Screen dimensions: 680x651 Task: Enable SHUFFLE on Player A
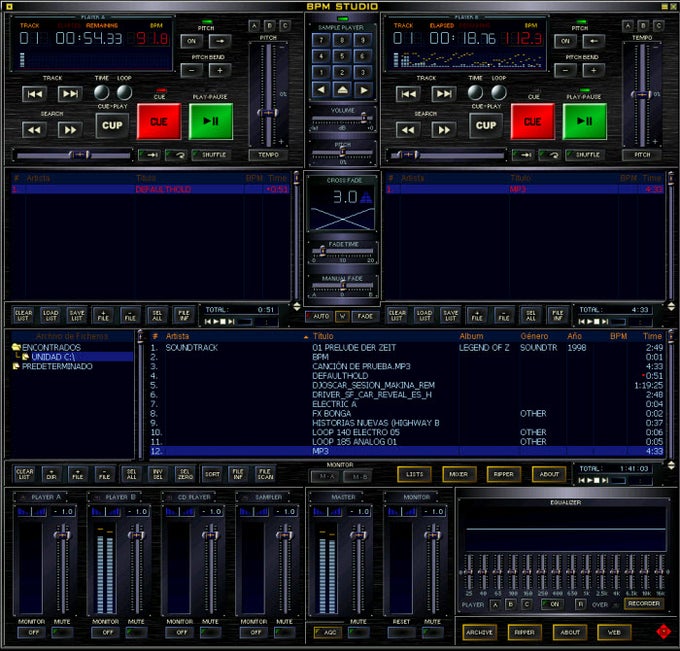point(210,154)
